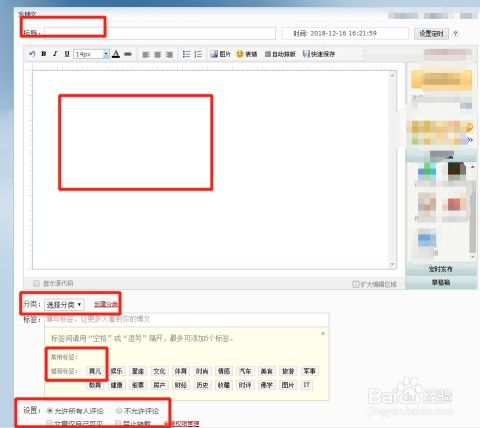Viewport: 480px width, 428px height.
Task: Insert a picture with the 图片 icon
Action: pos(220,54)
